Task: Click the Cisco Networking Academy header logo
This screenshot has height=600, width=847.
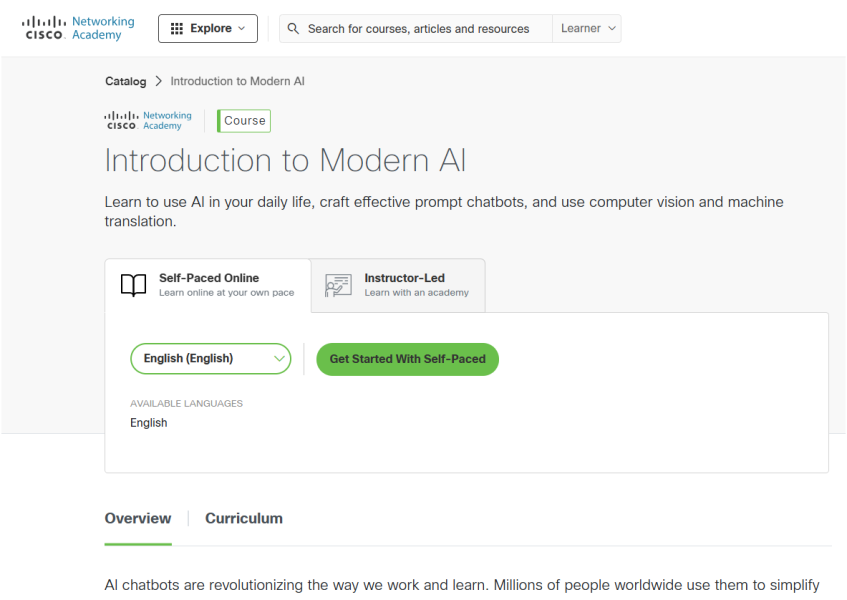Action: (x=78, y=28)
